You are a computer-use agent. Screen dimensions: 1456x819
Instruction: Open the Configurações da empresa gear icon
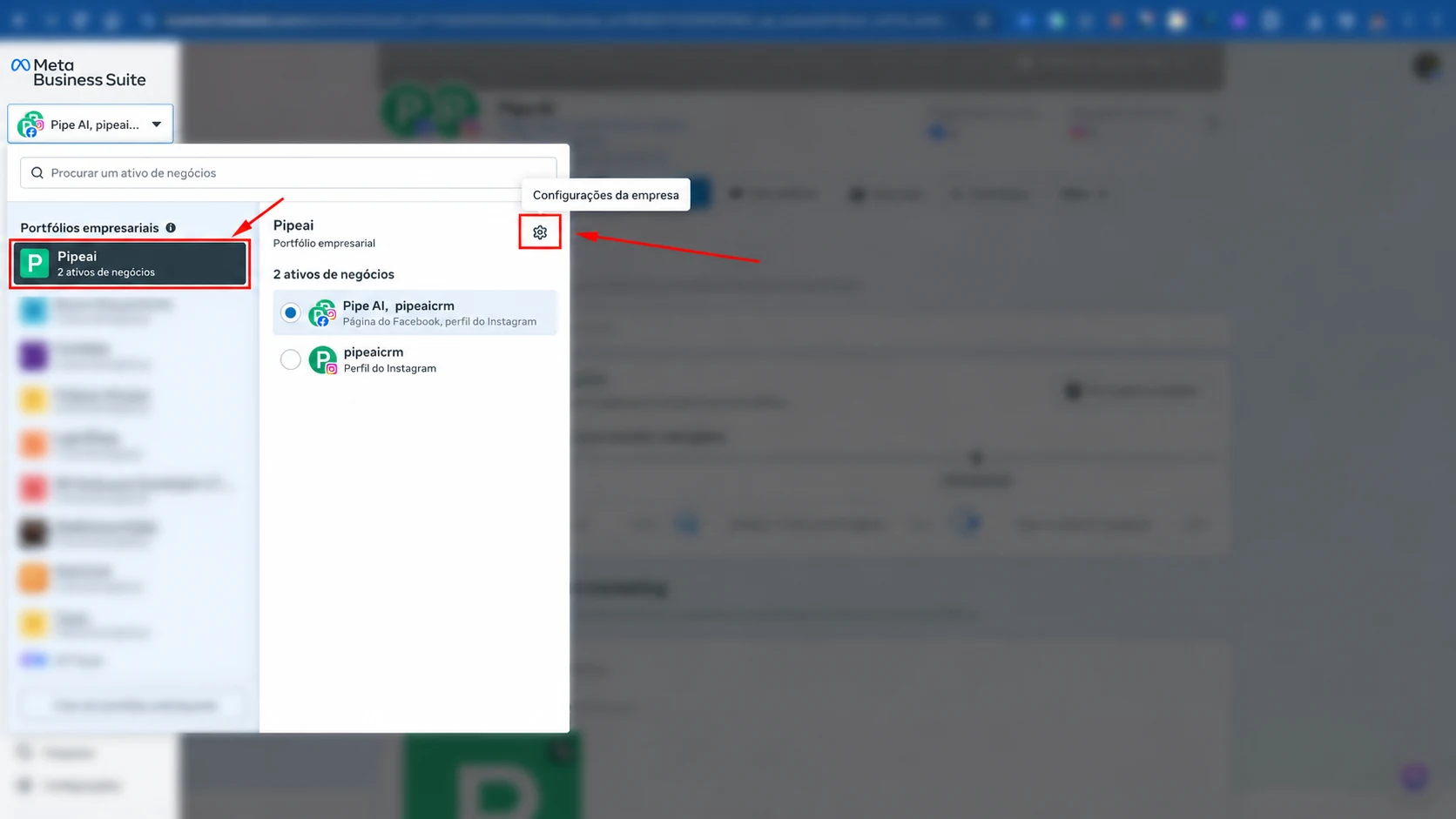(x=540, y=232)
